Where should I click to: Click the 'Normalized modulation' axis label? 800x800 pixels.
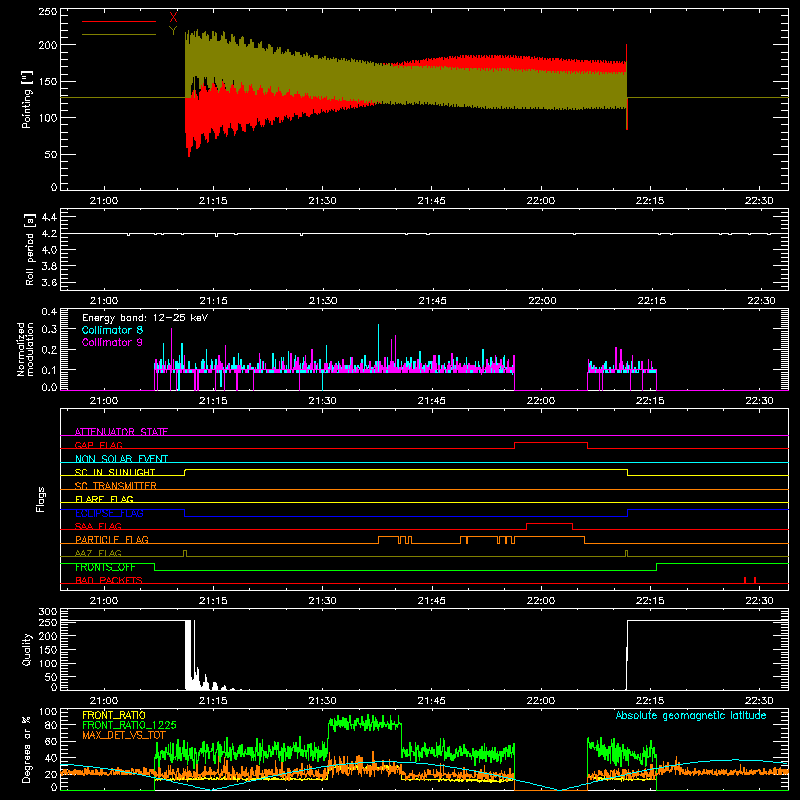pyautogui.click(x=26, y=349)
